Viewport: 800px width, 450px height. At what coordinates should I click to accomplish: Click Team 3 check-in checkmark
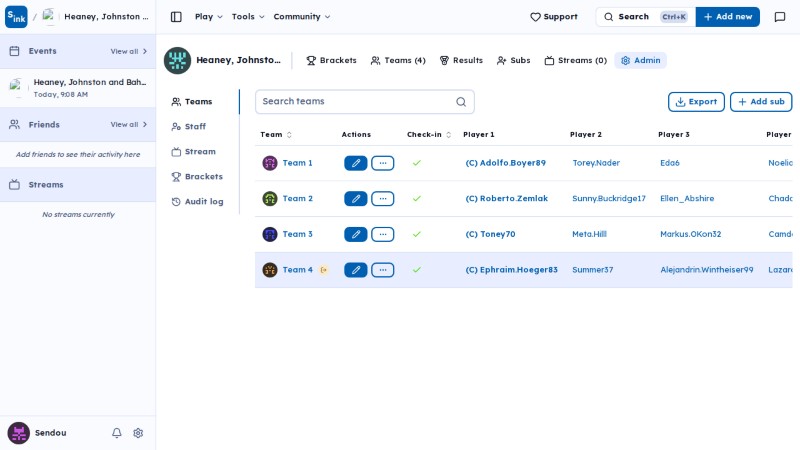click(417, 234)
